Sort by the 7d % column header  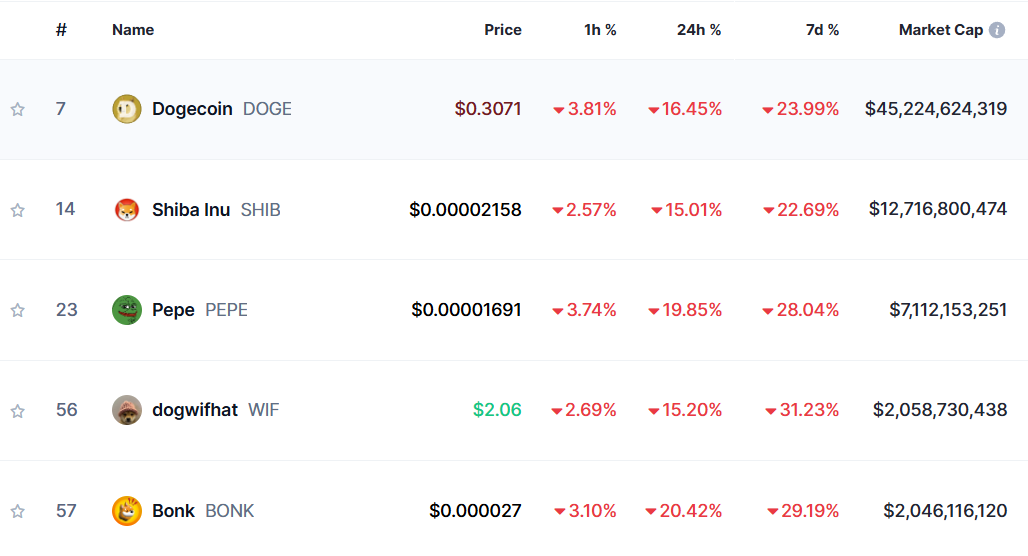(822, 30)
